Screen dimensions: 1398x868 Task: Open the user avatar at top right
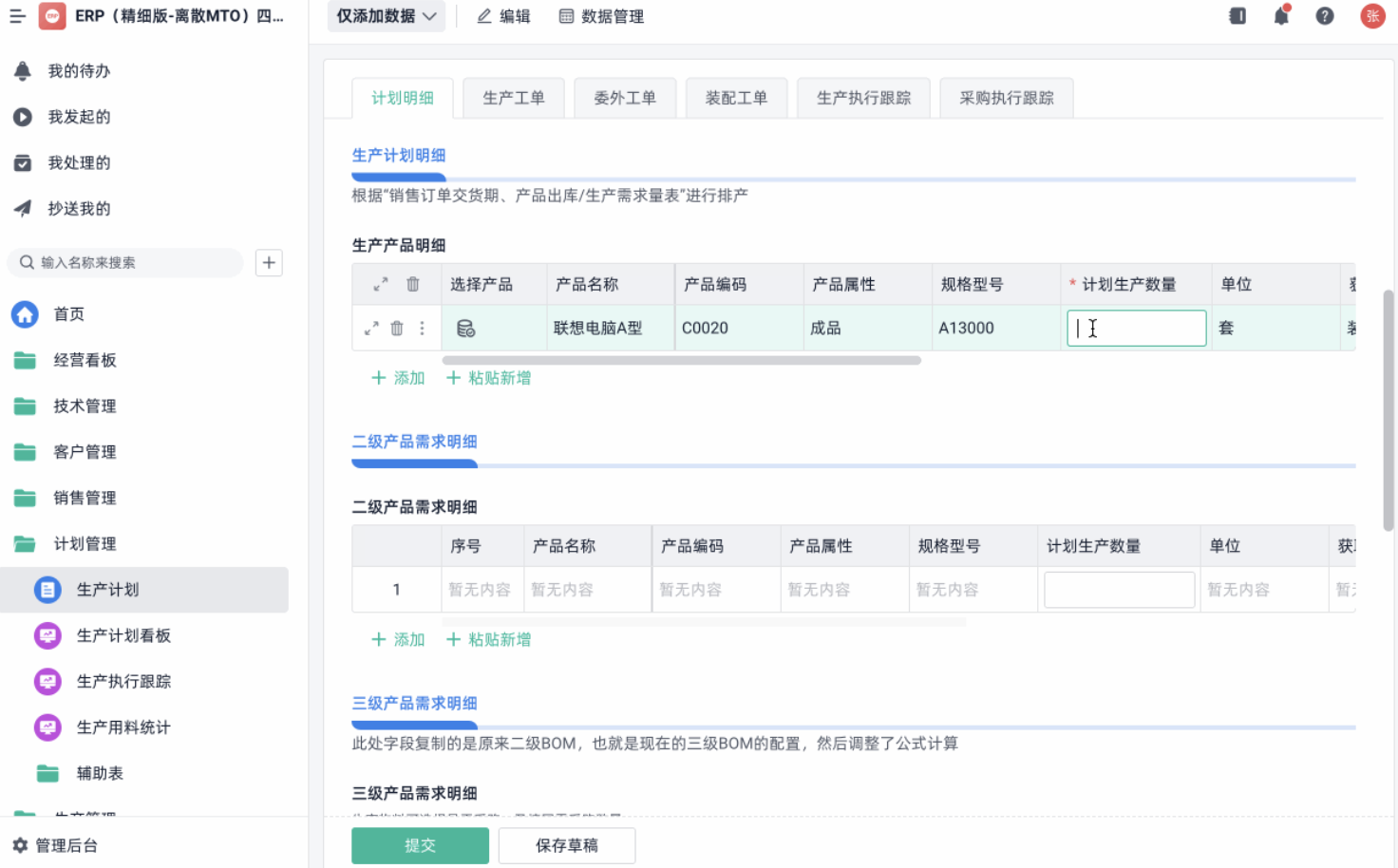point(1372,16)
